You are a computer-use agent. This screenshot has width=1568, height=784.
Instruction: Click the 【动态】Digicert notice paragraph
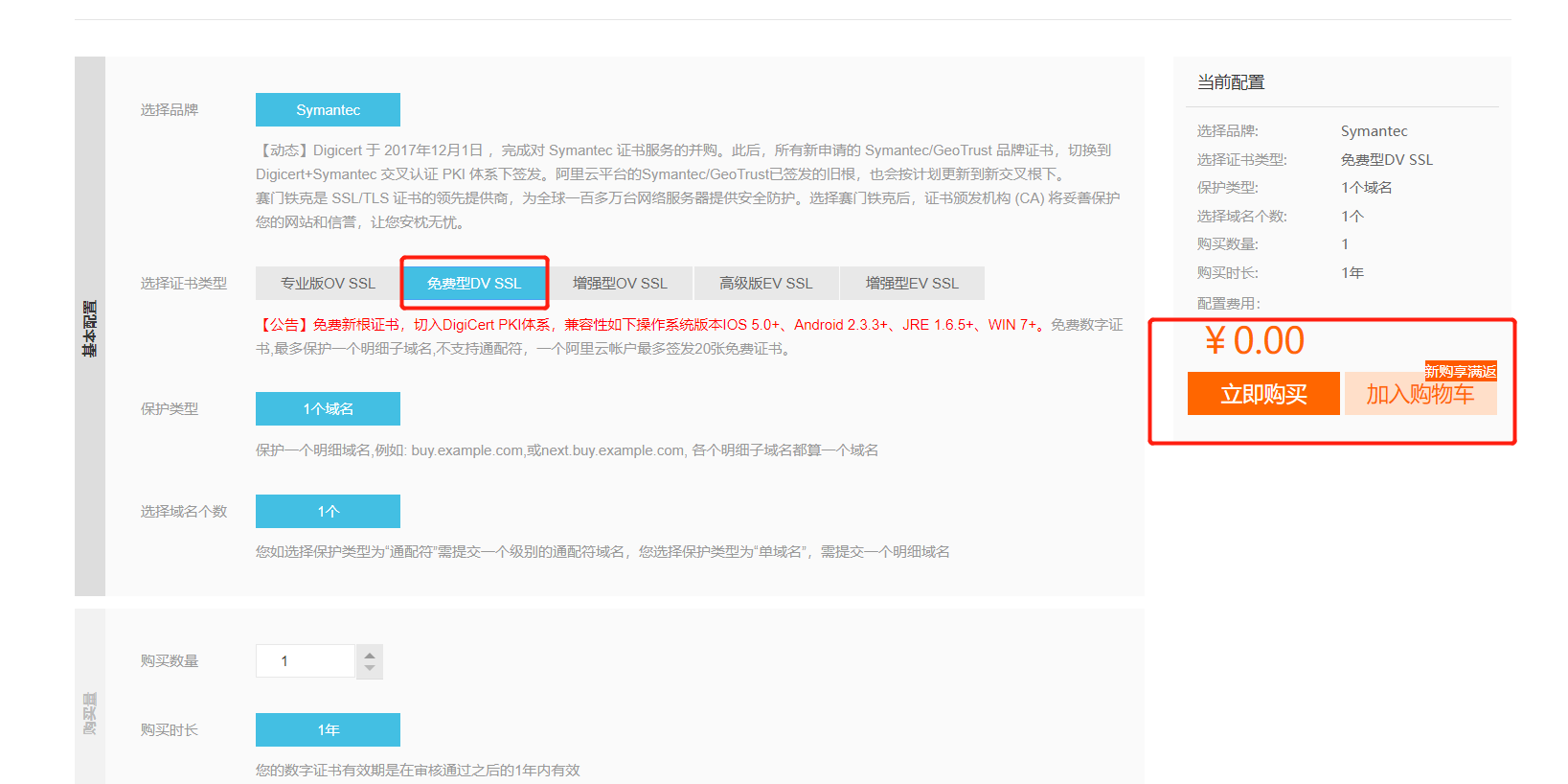[688, 186]
